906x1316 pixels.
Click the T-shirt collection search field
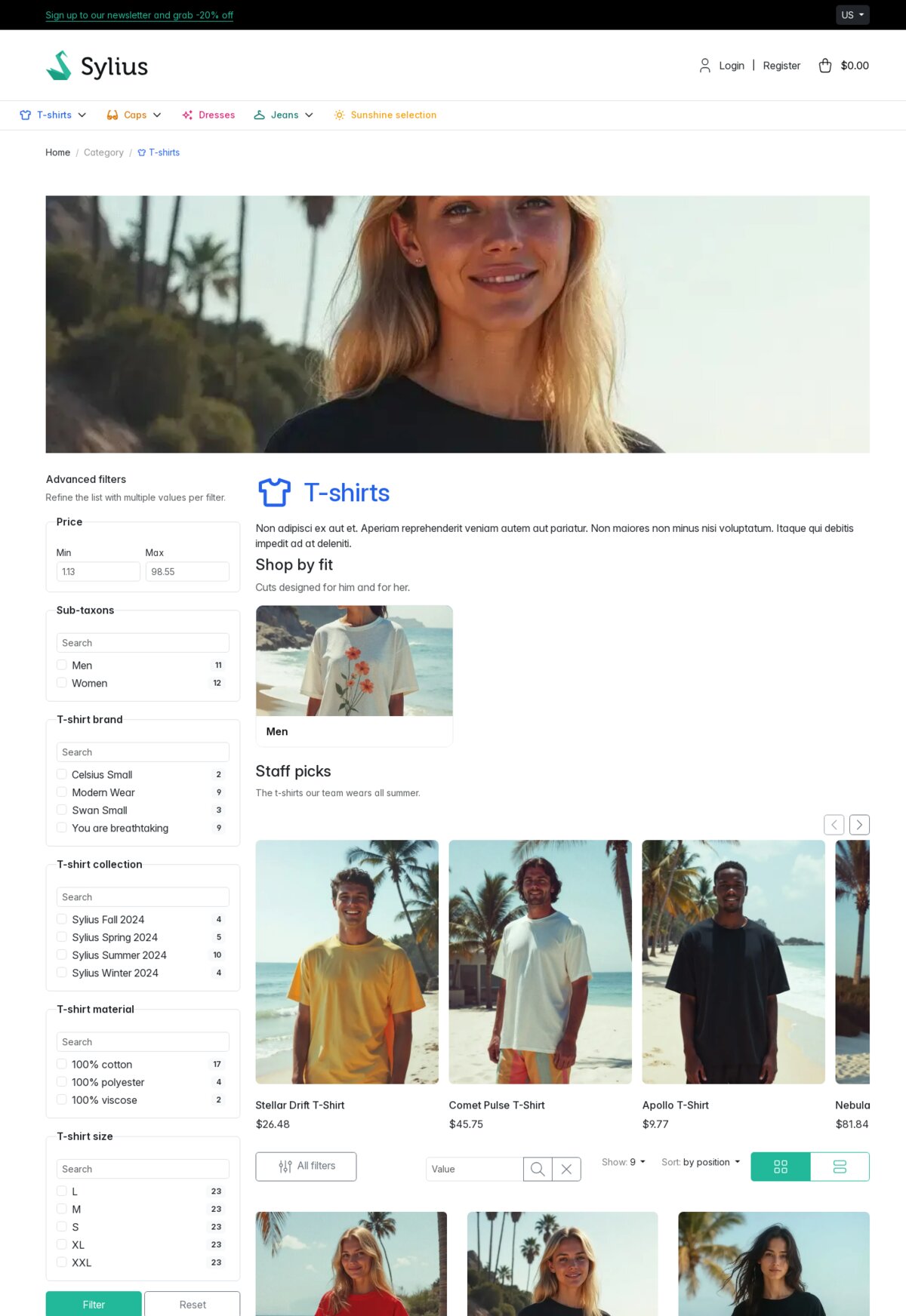click(143, 897)
